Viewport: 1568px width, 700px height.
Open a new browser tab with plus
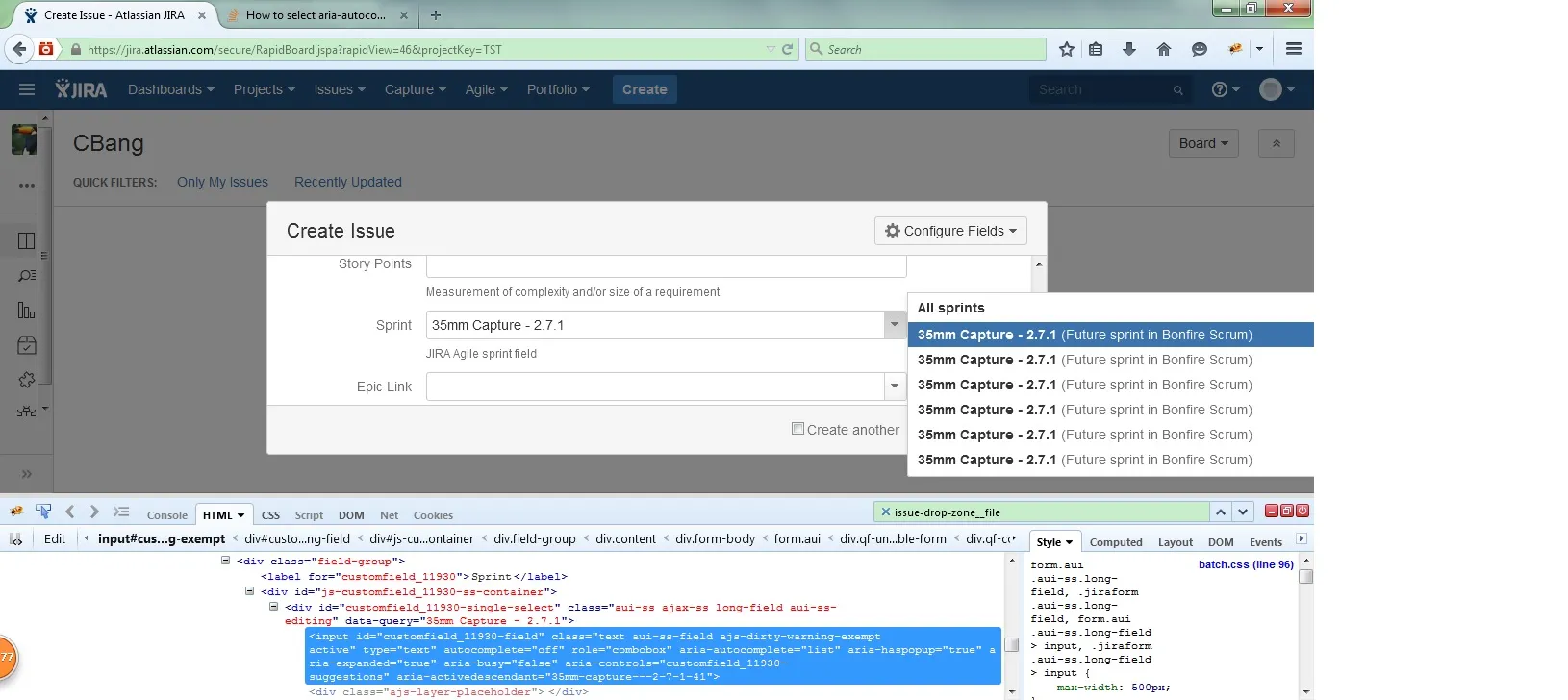pos(436,15)
